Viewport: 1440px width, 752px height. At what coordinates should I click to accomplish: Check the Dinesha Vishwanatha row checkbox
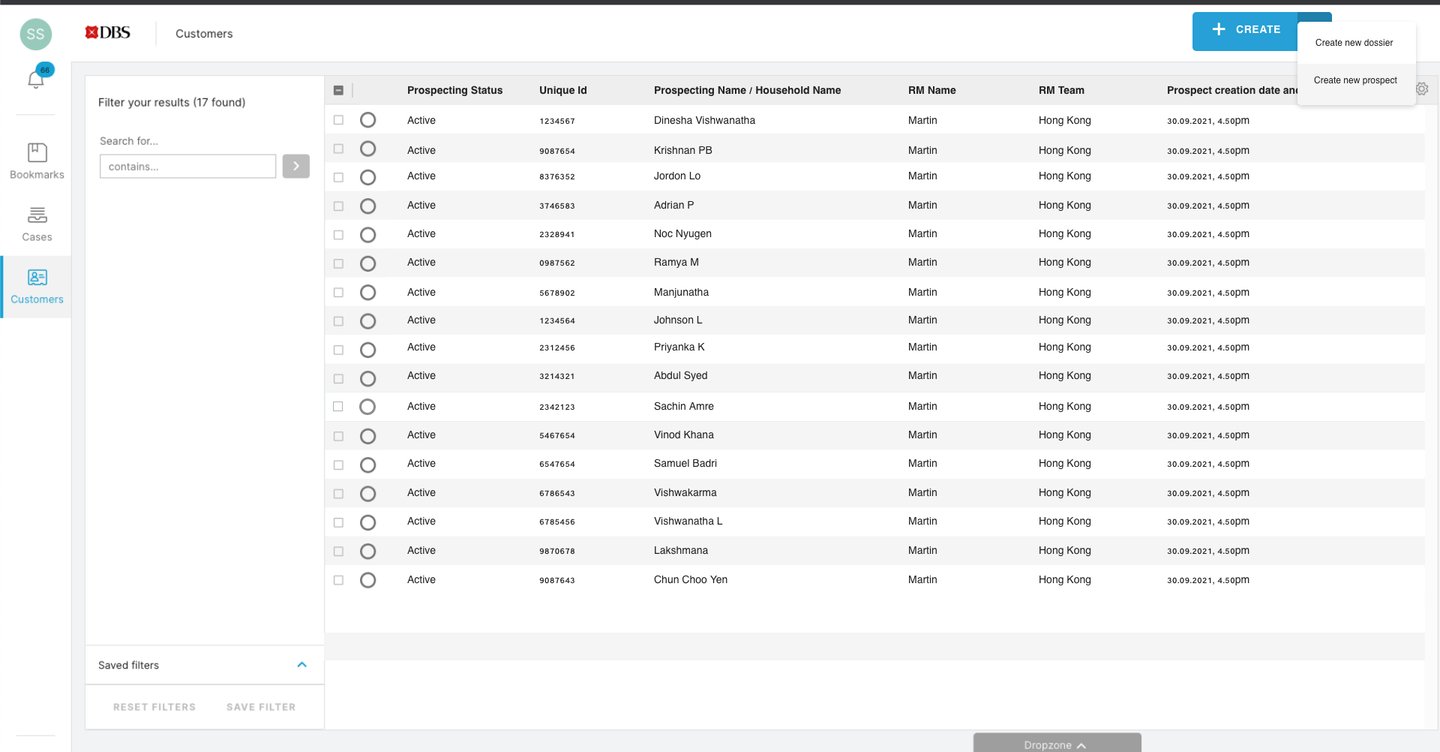(x=338, y=120)
